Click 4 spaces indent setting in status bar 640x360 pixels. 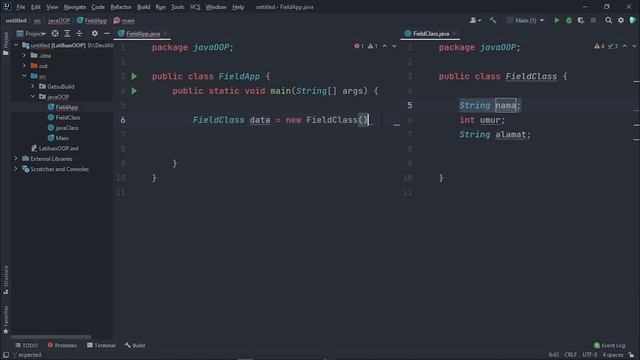[x=612, y=355]
